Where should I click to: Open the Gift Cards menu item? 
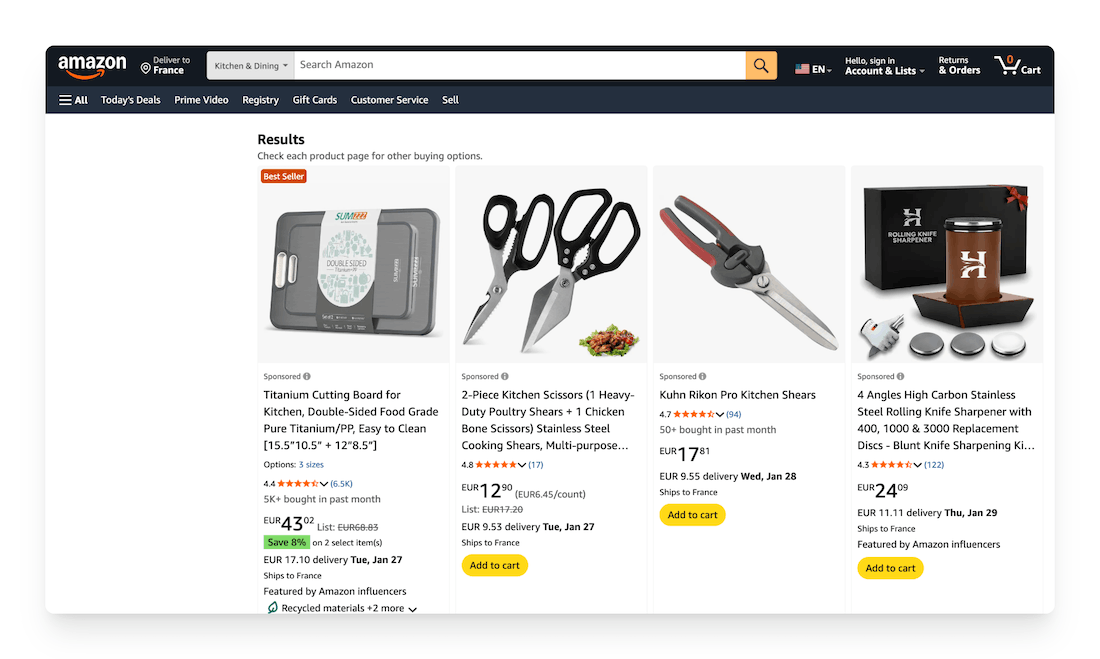point(314,100)
